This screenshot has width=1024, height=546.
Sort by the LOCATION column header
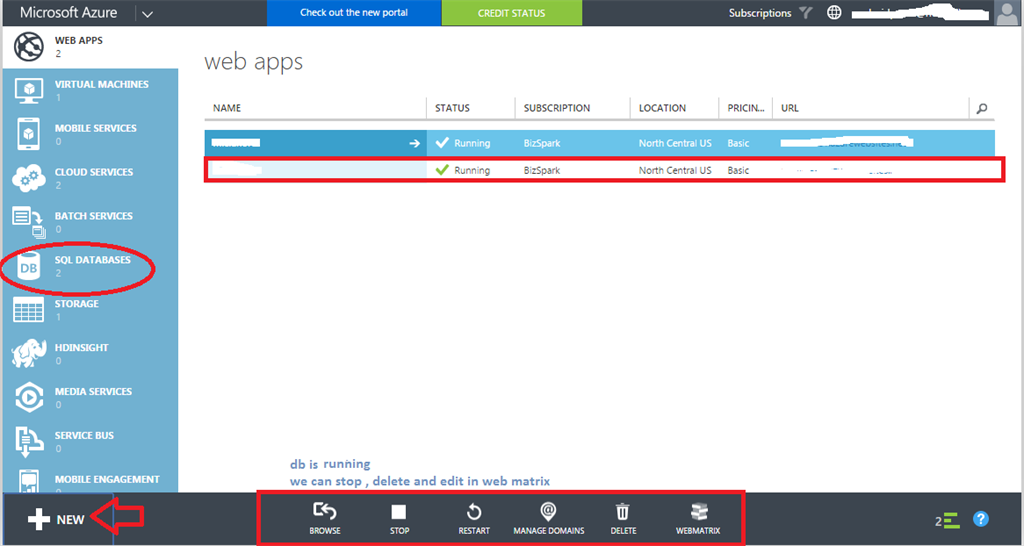point(662,108)
